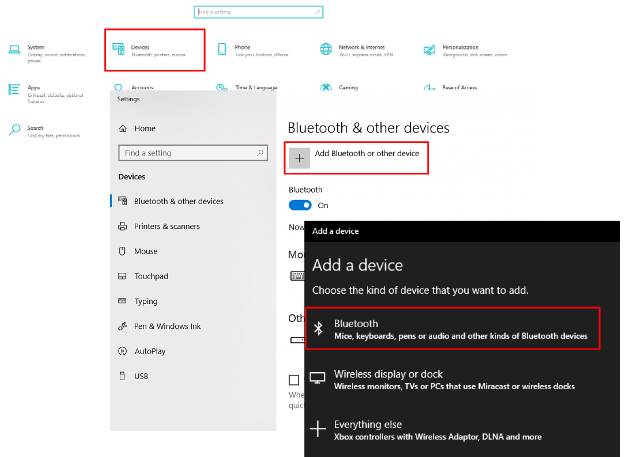The height and width of the screenshot is (457, 629).
Task: Click the Wireless display monitor icon
Action: point(317,378)
